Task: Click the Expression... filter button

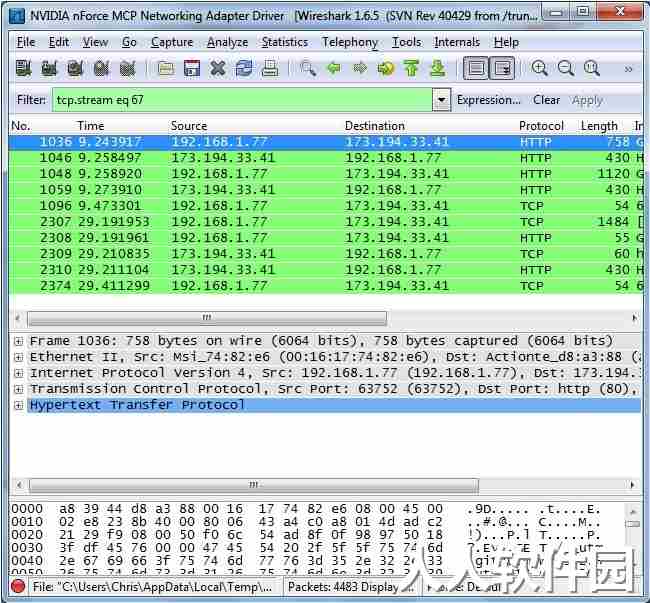Action: point(489,100)
